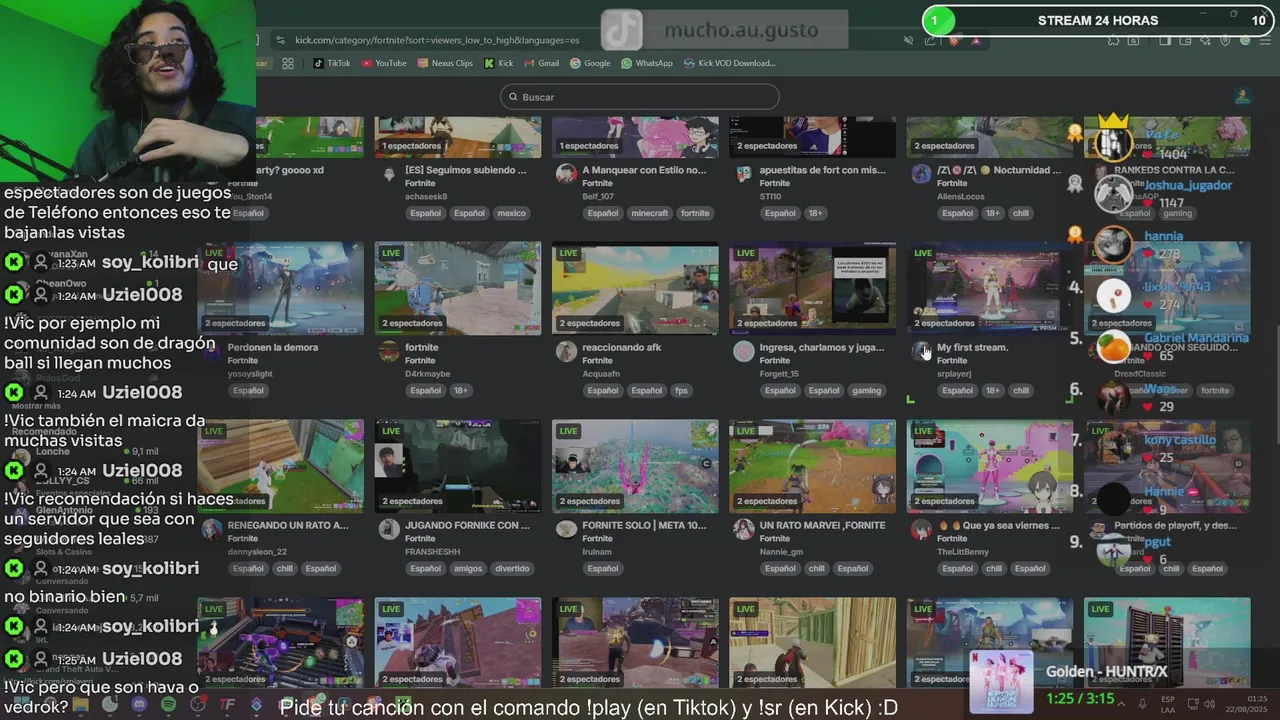Click the Nannie_gm channel avatar

point(743,529)
